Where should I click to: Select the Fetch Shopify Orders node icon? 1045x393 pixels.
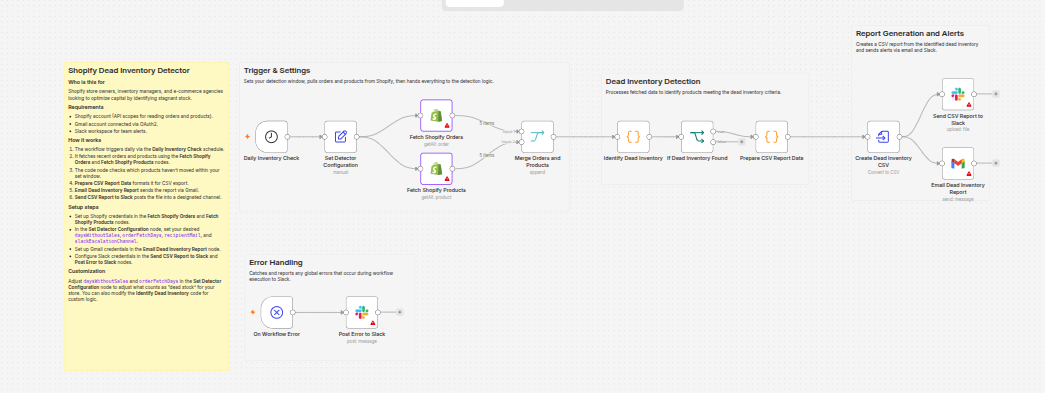(x=437, y=116)
